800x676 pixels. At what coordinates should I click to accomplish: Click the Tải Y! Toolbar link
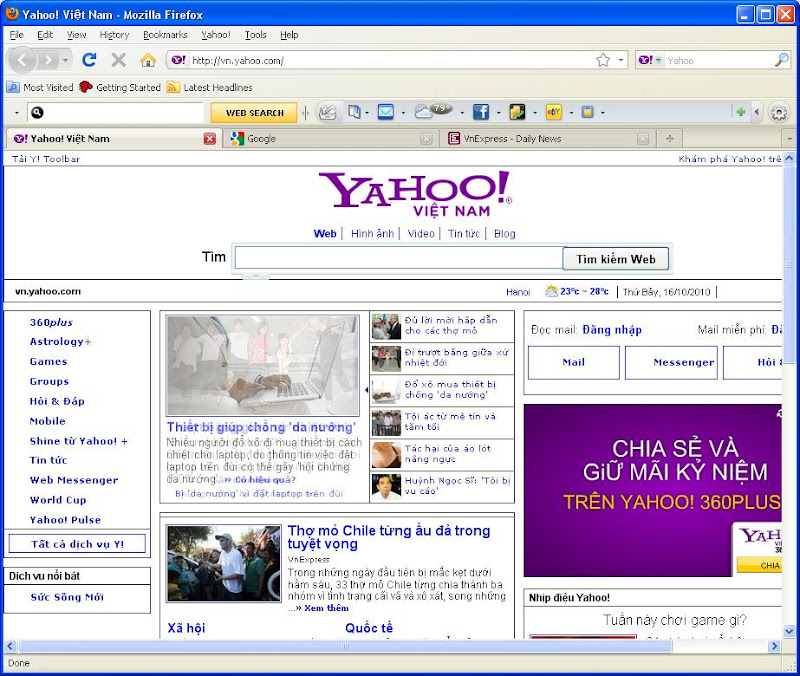[46, 159]
